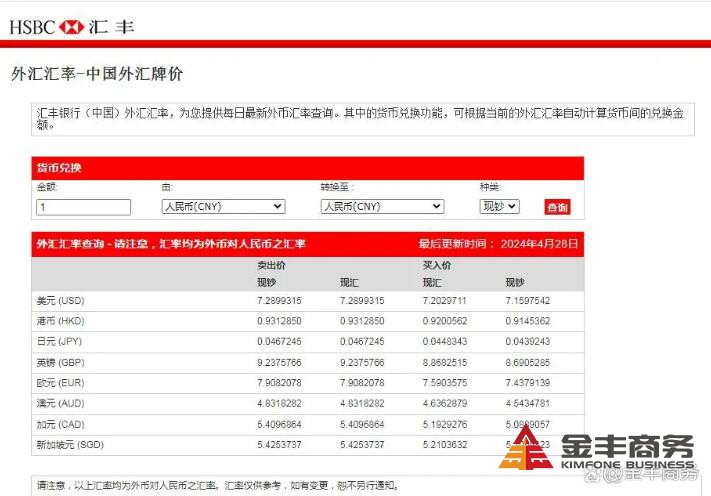The image size is (711, 496).
Task: Select the 加元 (CAD) row label
Action: click(60, 424)
